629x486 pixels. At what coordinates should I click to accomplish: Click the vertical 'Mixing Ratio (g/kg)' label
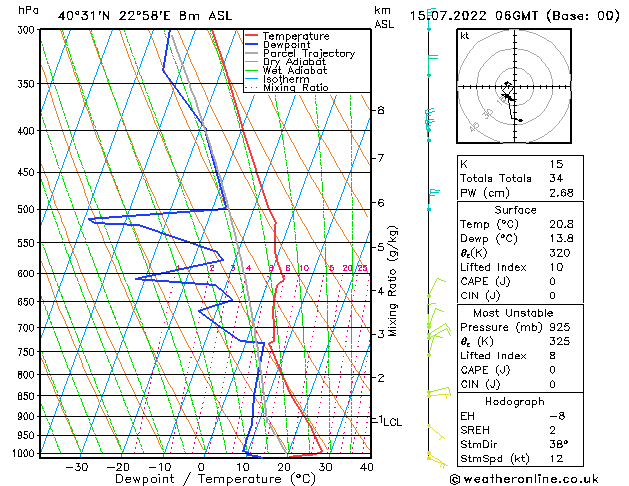point(392,281)
